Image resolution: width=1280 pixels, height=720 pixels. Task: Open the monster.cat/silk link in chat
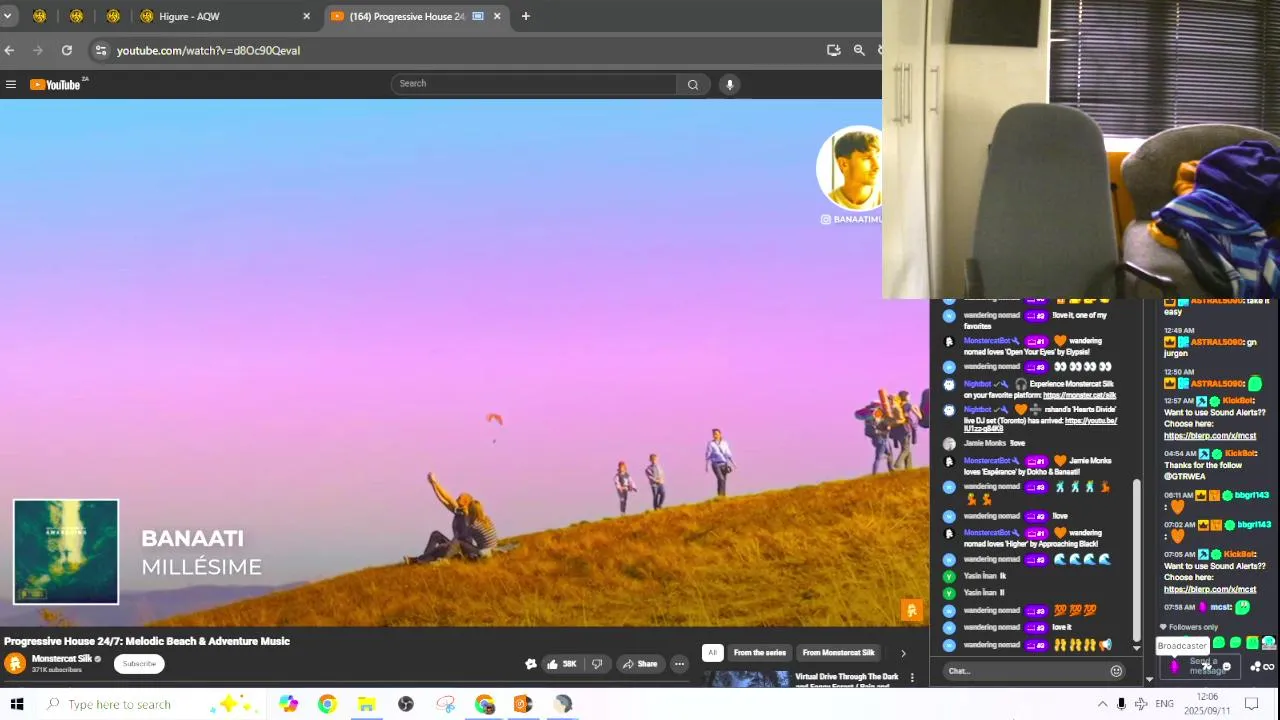click(x=1079, y=395)
